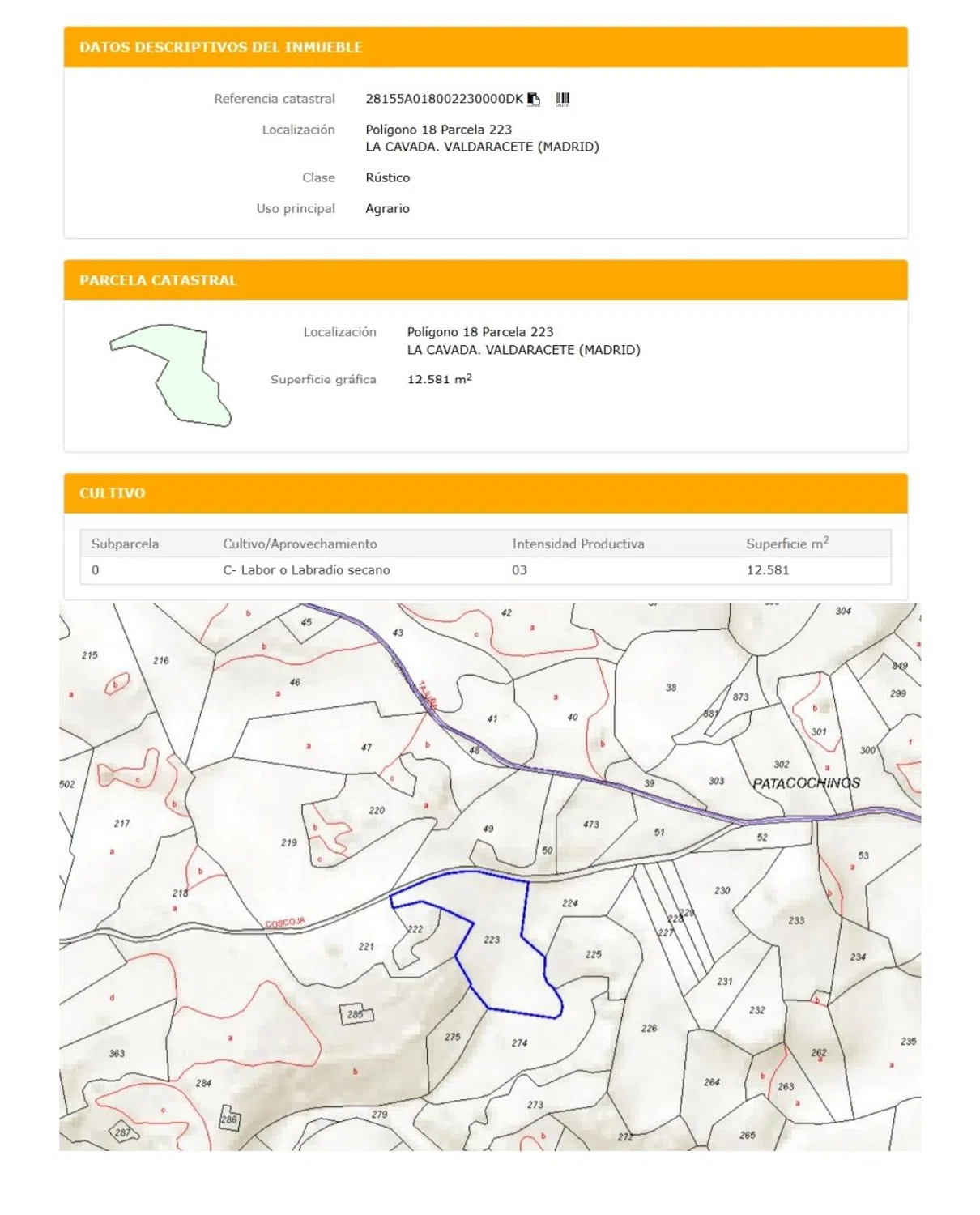
Task: Copy the cadastral reference to clipboard
Action: pos(534,99)
